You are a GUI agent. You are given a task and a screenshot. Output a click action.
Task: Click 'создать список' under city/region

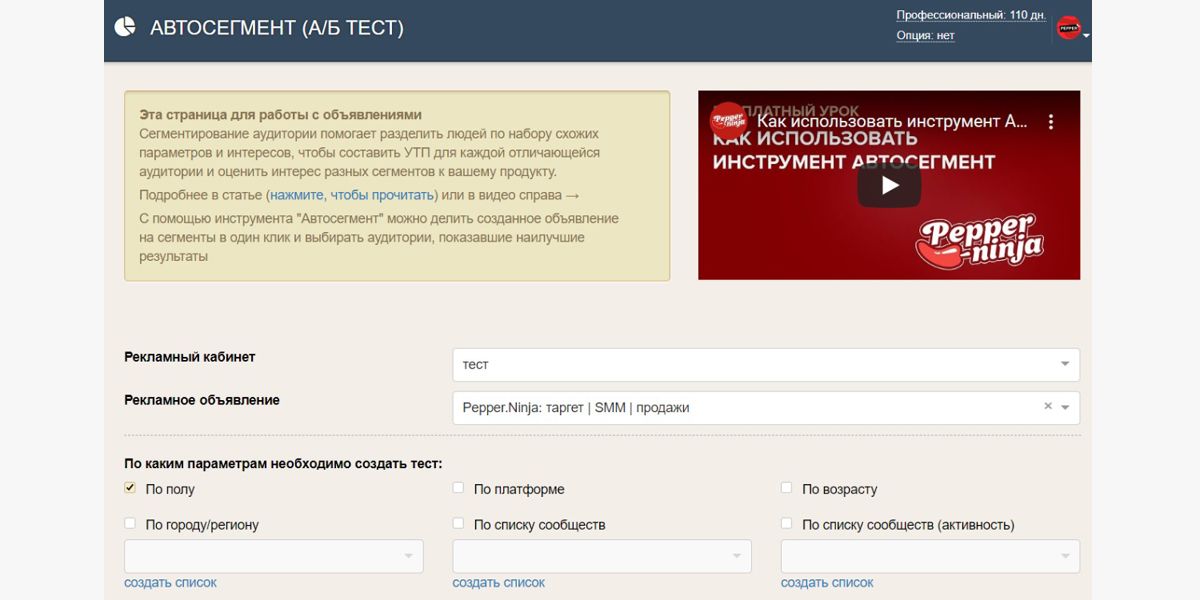click(170, 583)
